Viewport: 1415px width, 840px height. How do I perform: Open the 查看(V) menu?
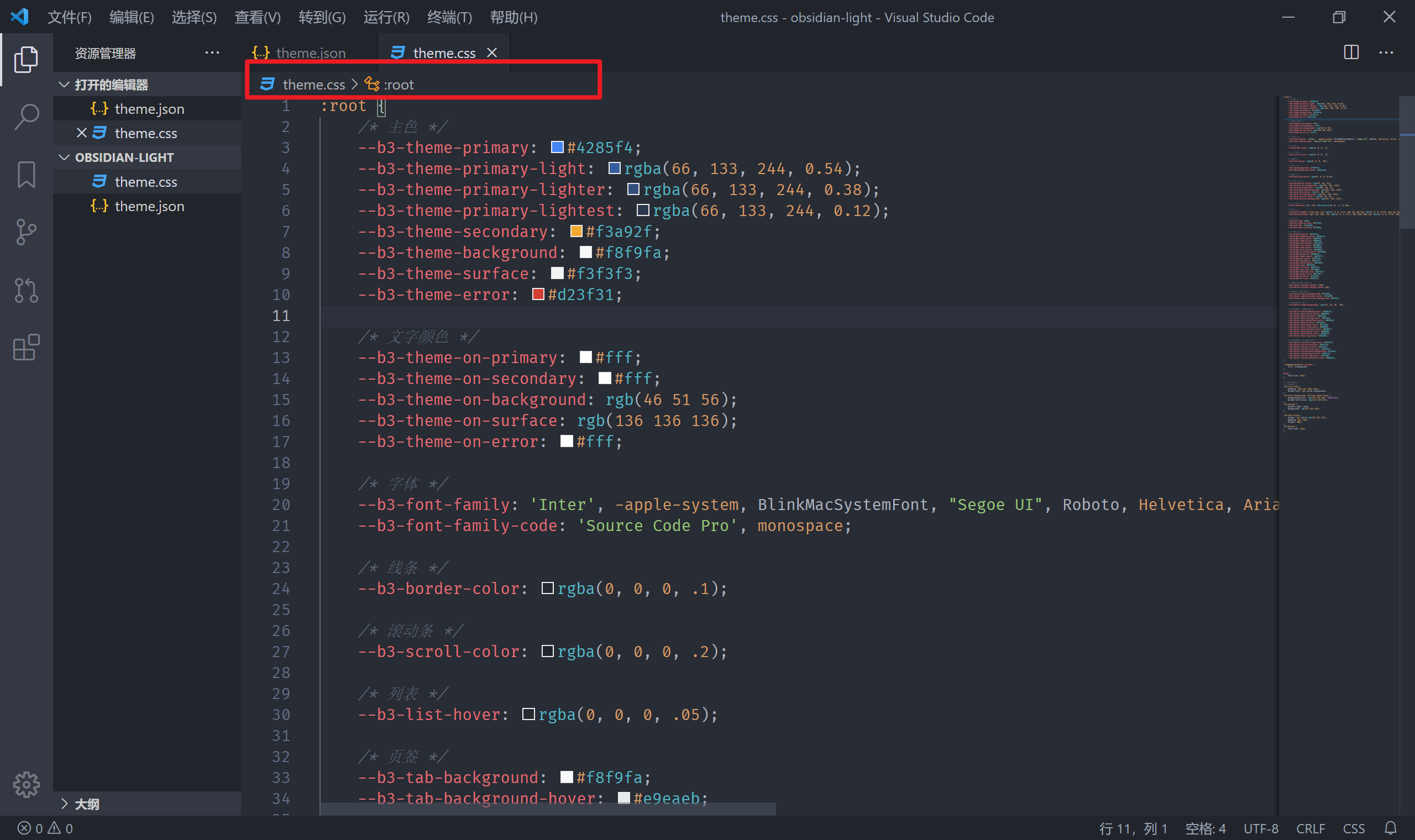coord(258,18)
